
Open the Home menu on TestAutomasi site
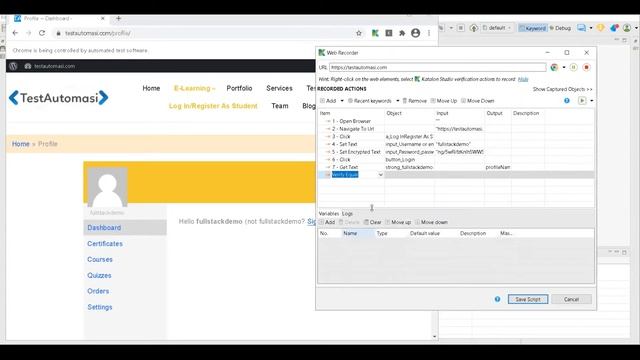coord(151,88)
